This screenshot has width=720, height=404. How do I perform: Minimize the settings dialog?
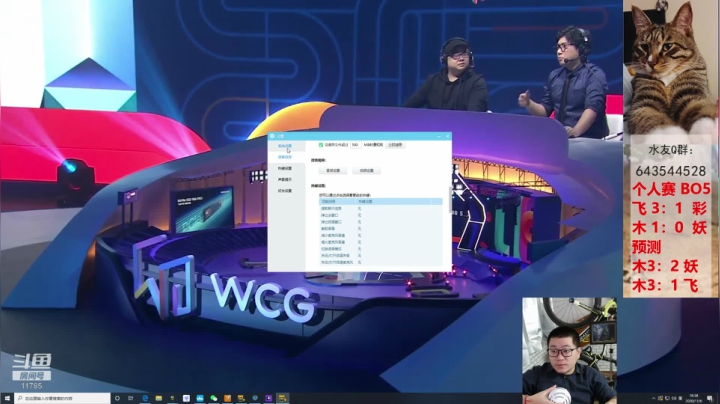pos(439,136)
